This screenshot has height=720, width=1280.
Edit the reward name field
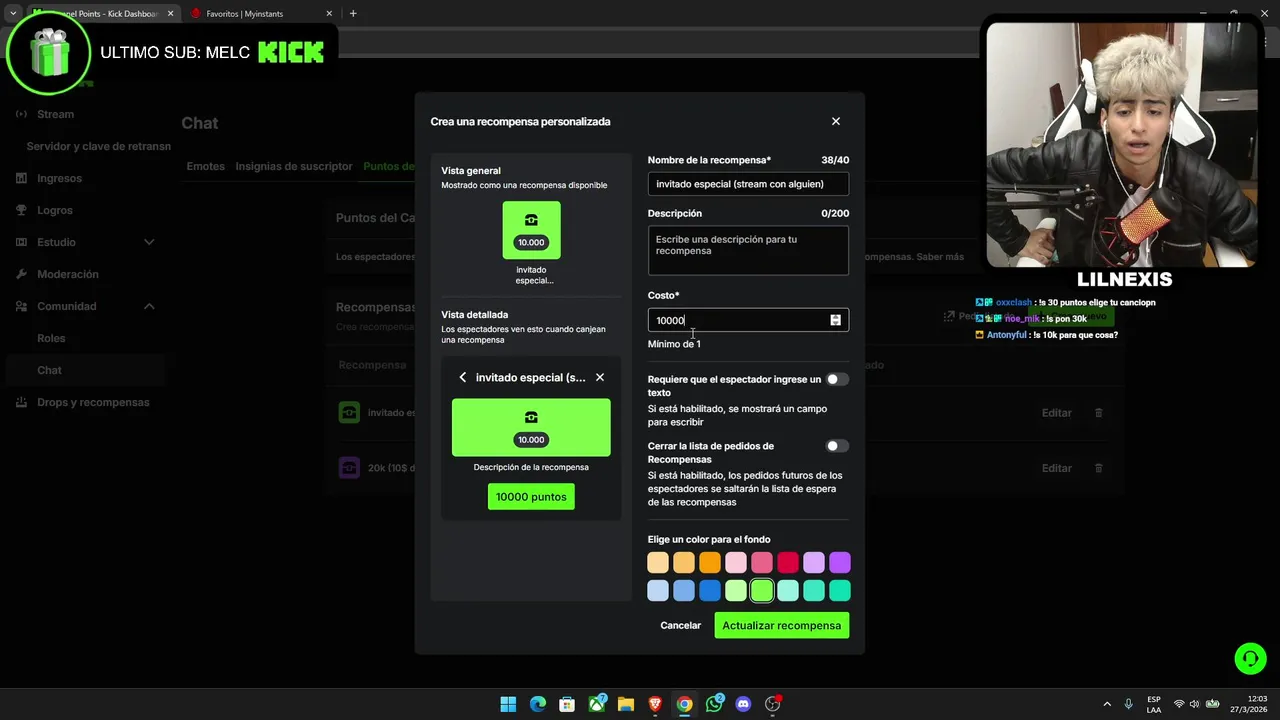748,184
